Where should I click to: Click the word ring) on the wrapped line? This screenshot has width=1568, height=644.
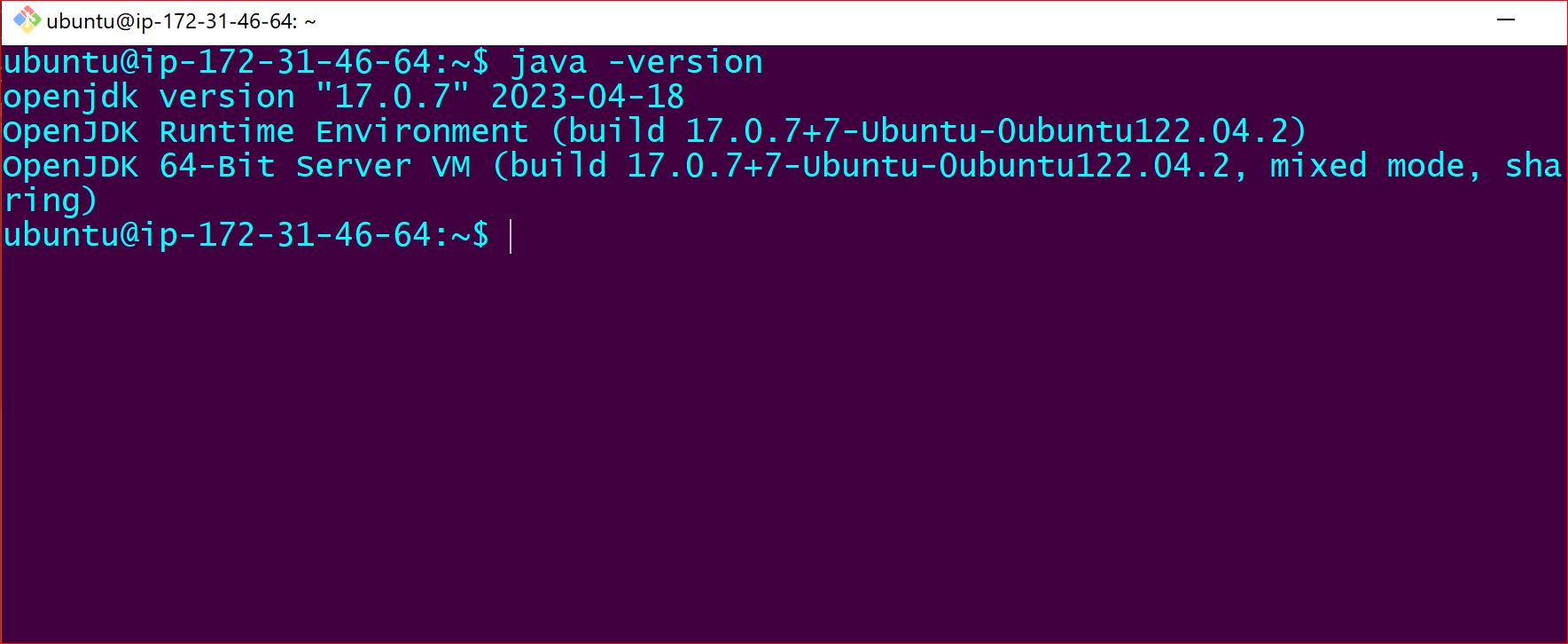49,200
